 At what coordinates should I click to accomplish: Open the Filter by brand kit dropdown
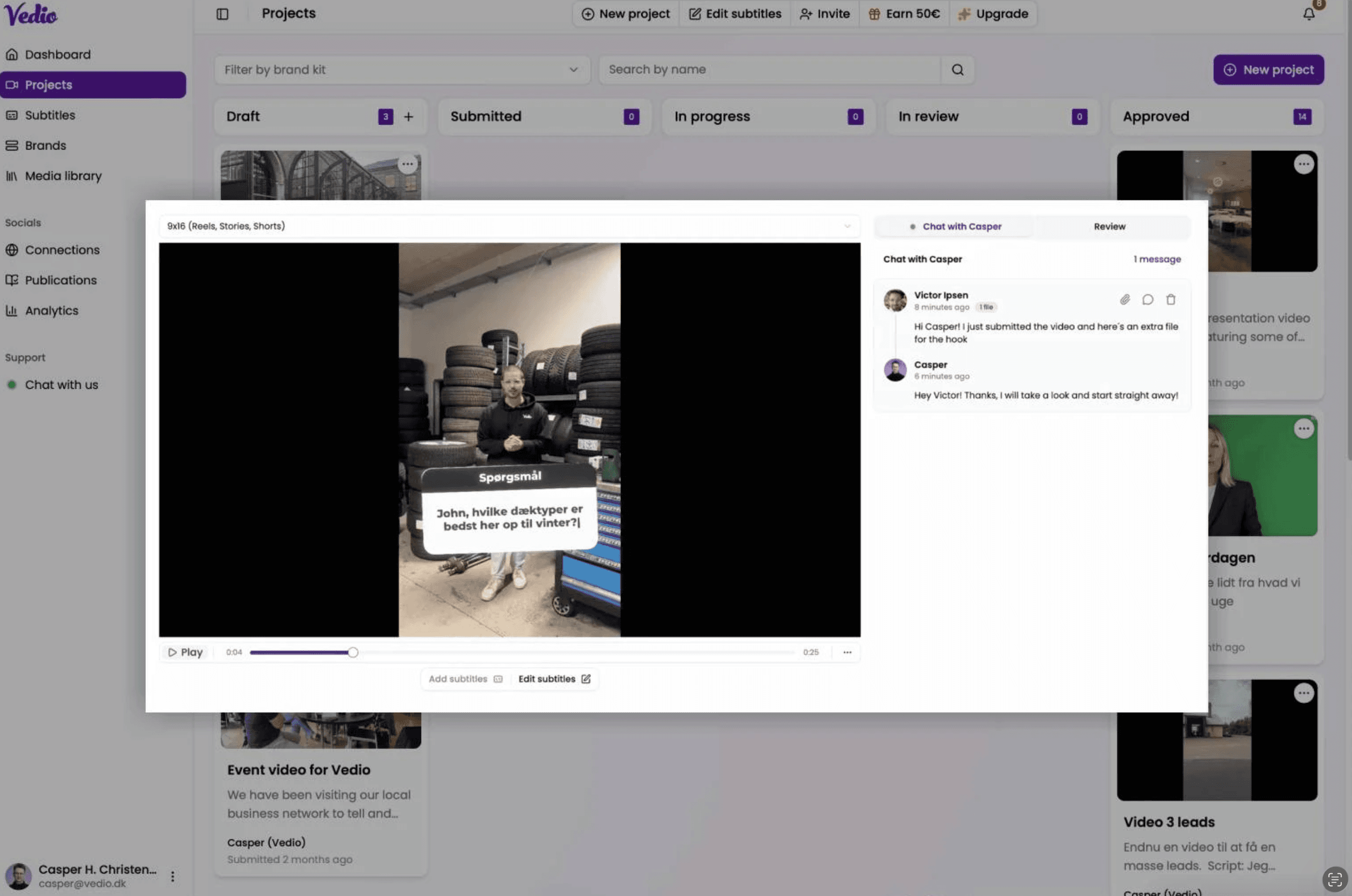402,70
